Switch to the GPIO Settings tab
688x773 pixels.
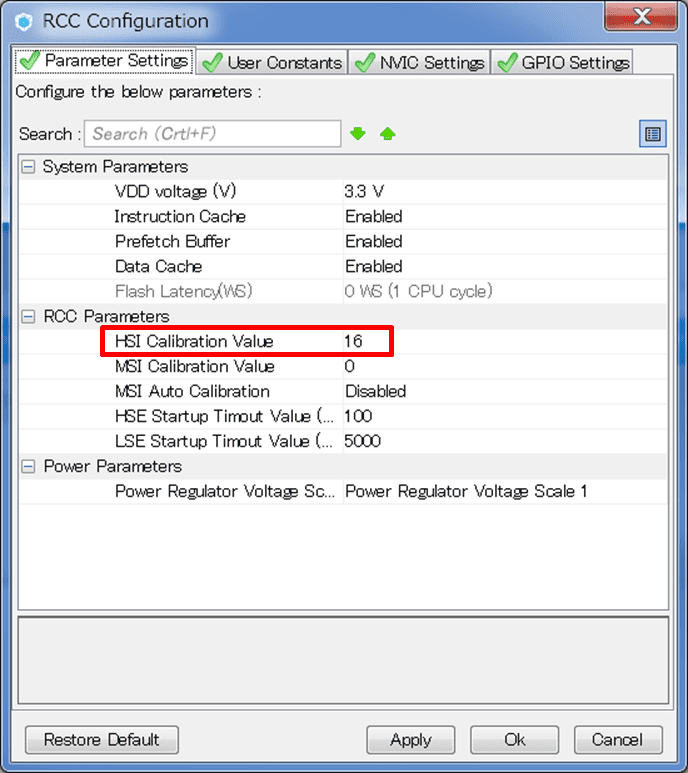coord(563,62)
